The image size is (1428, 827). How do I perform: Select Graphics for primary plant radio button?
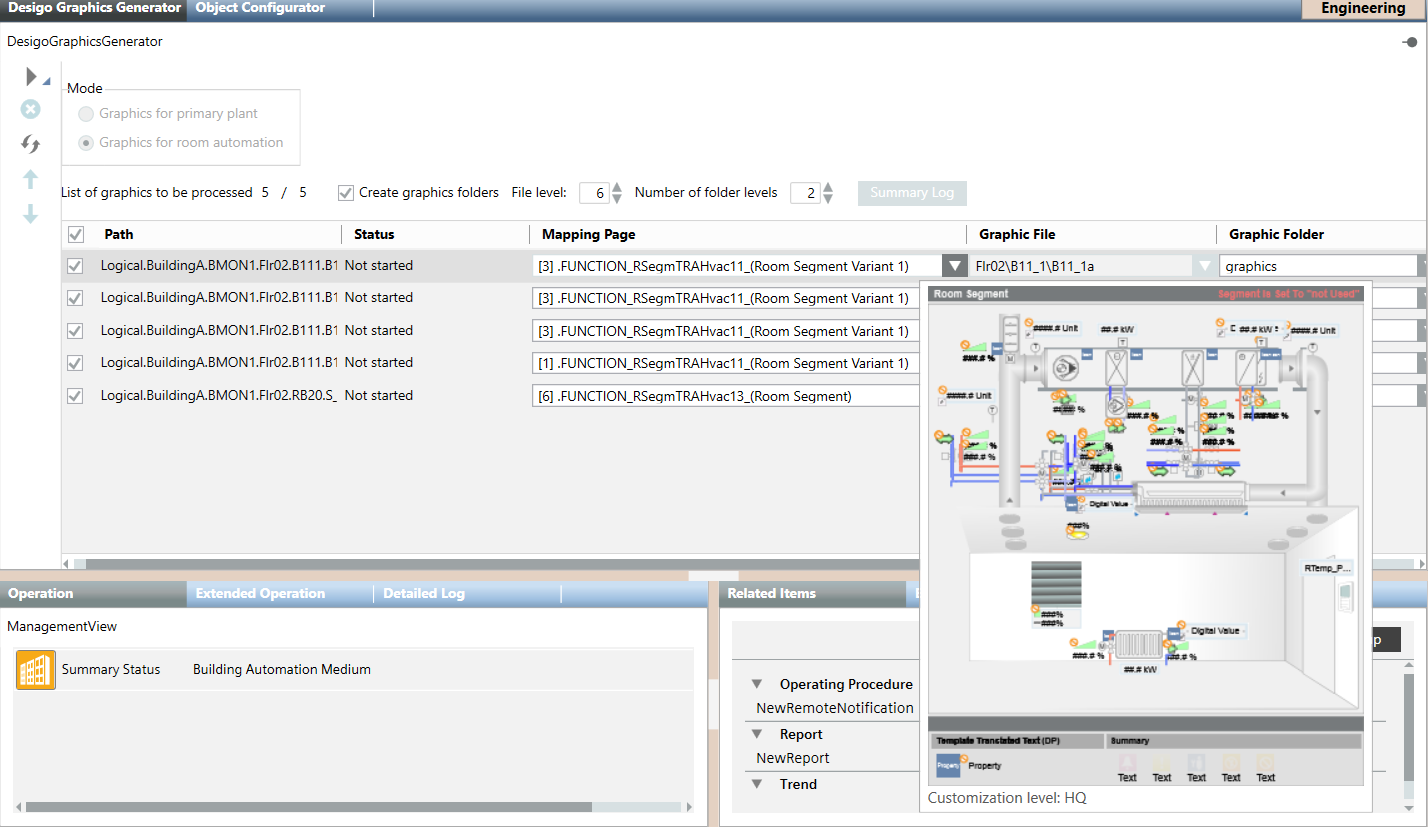pyautogui.click(x=87, y=114)
